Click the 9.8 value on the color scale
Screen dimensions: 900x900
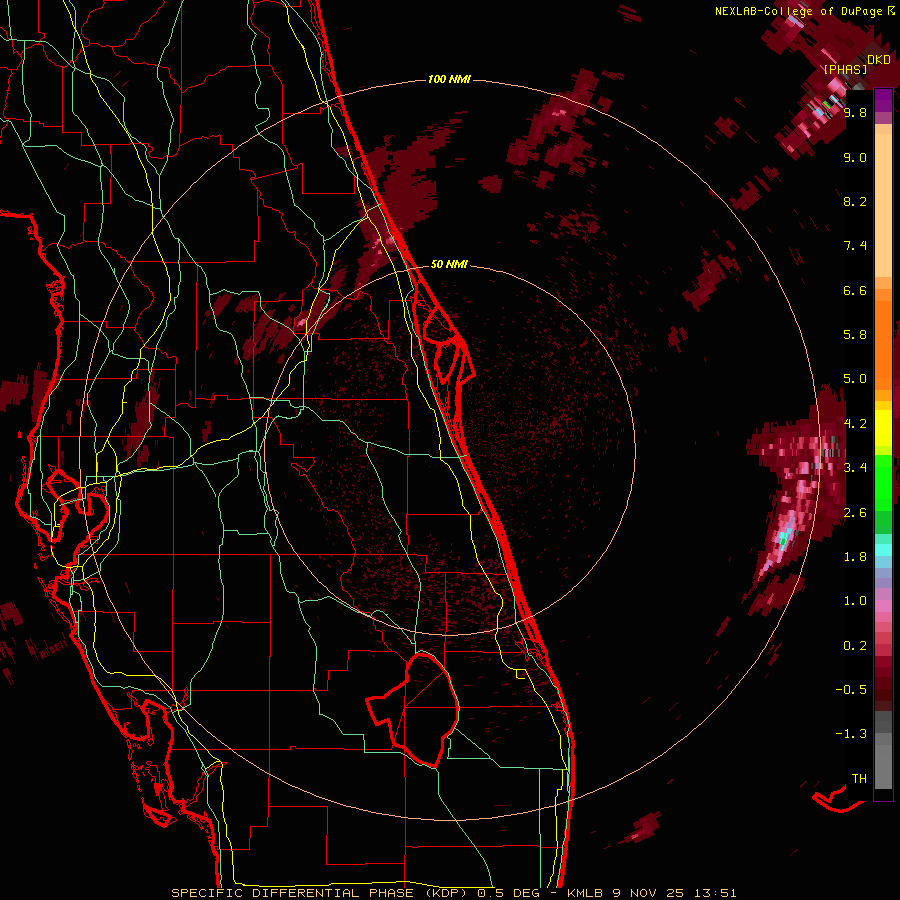[x=855, y=112]
